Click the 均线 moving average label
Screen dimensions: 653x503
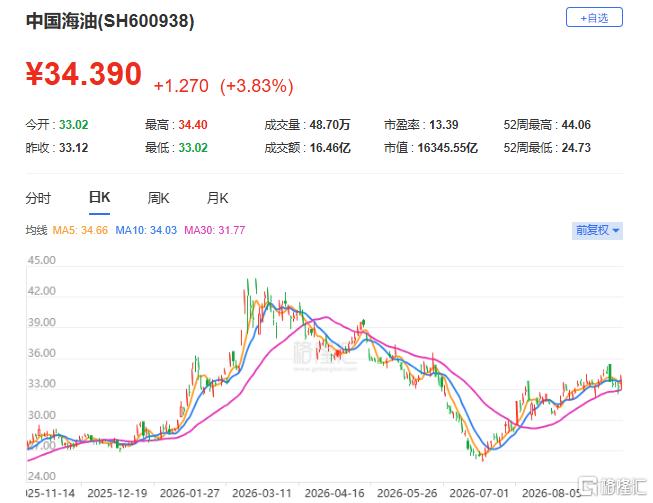[36, 230]
